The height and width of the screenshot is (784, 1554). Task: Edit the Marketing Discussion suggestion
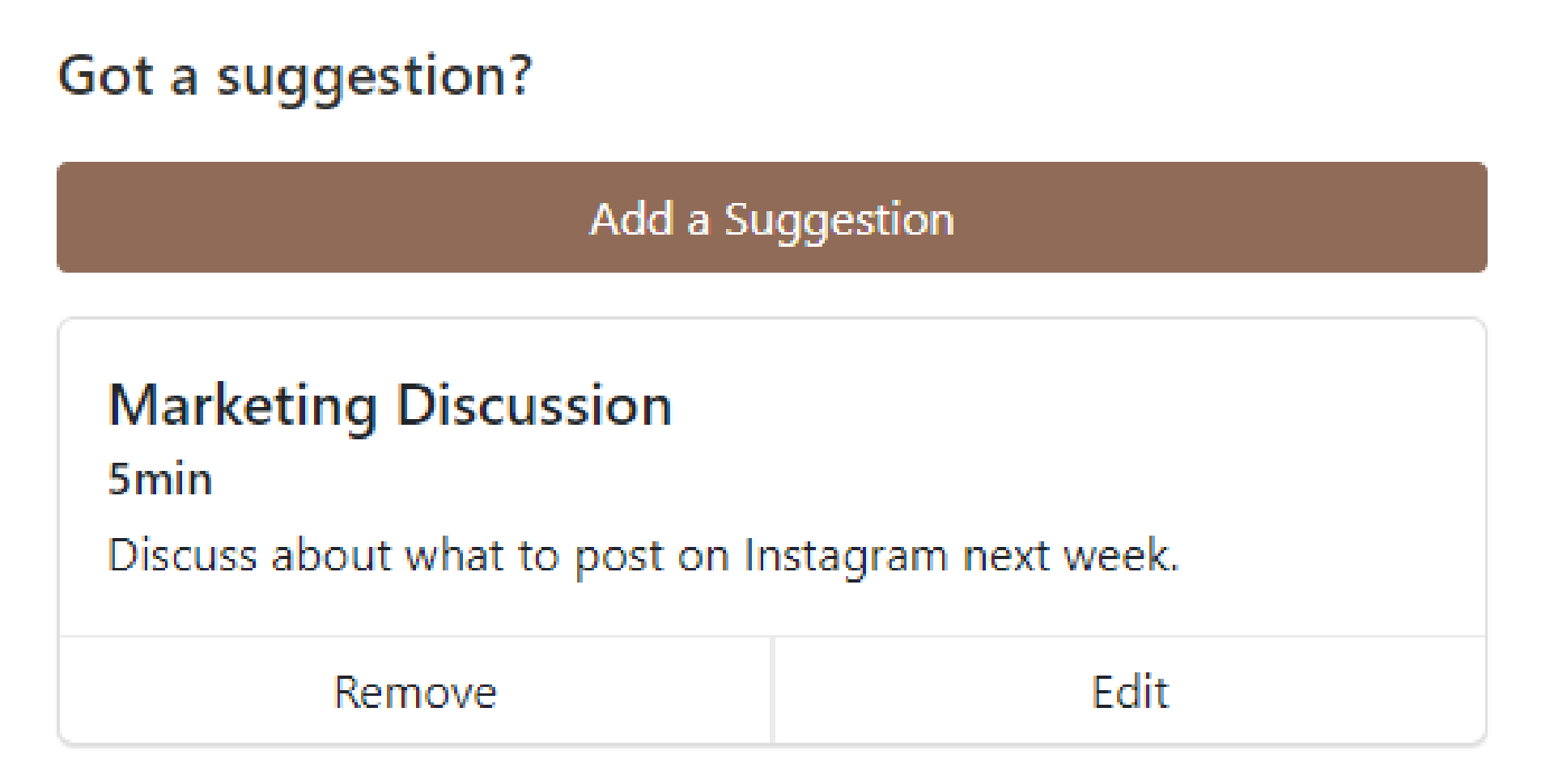1130,690
